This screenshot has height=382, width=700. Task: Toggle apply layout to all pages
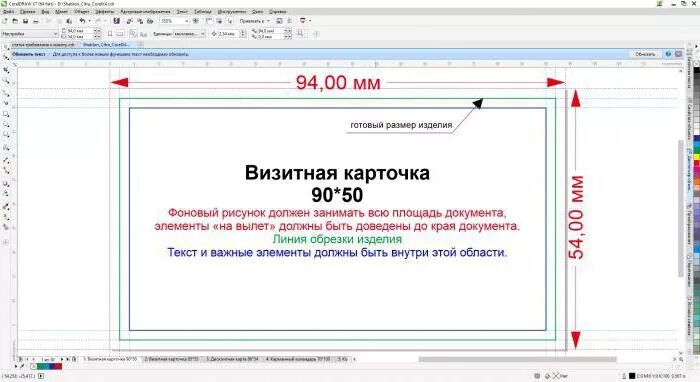point(133,33)
